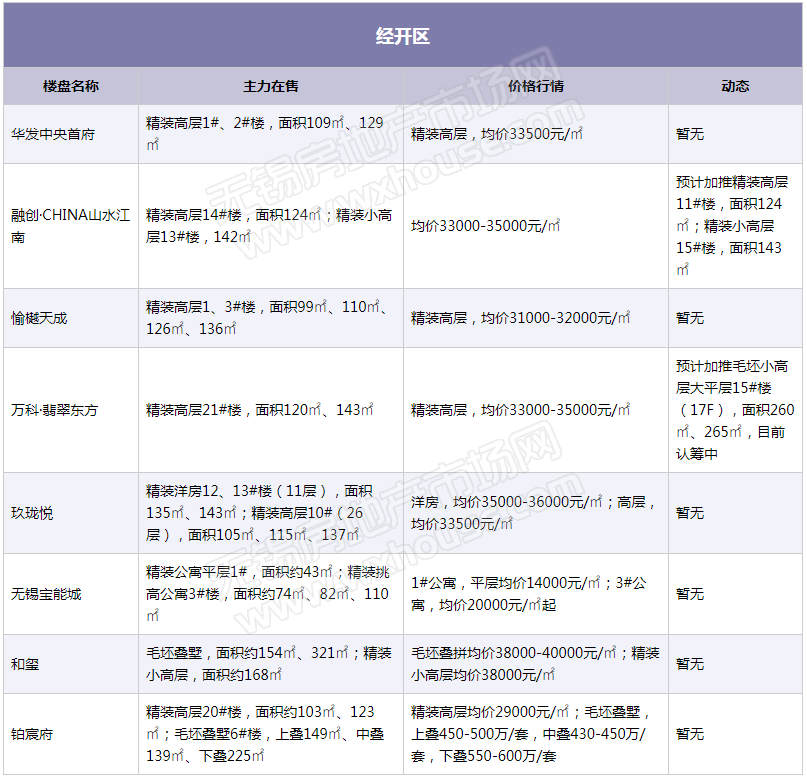Click the 动态 column header
This screenshot has width=807, height=777.
[735, 86]
